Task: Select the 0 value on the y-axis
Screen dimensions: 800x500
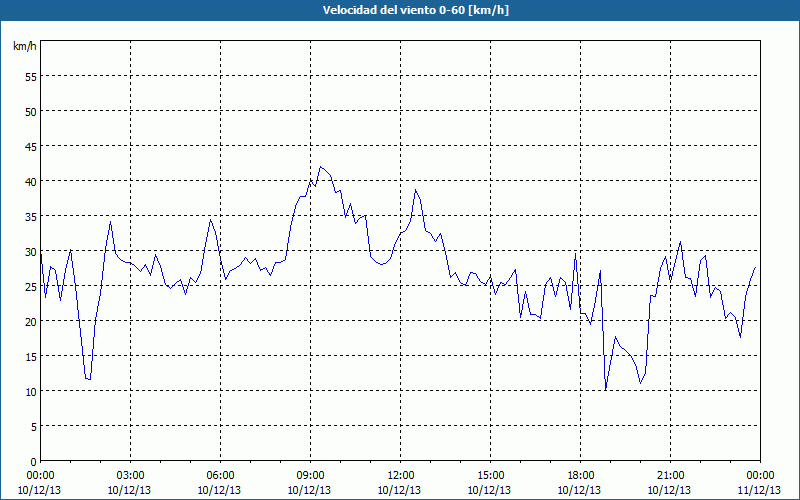Action: (x=34, y=462)
